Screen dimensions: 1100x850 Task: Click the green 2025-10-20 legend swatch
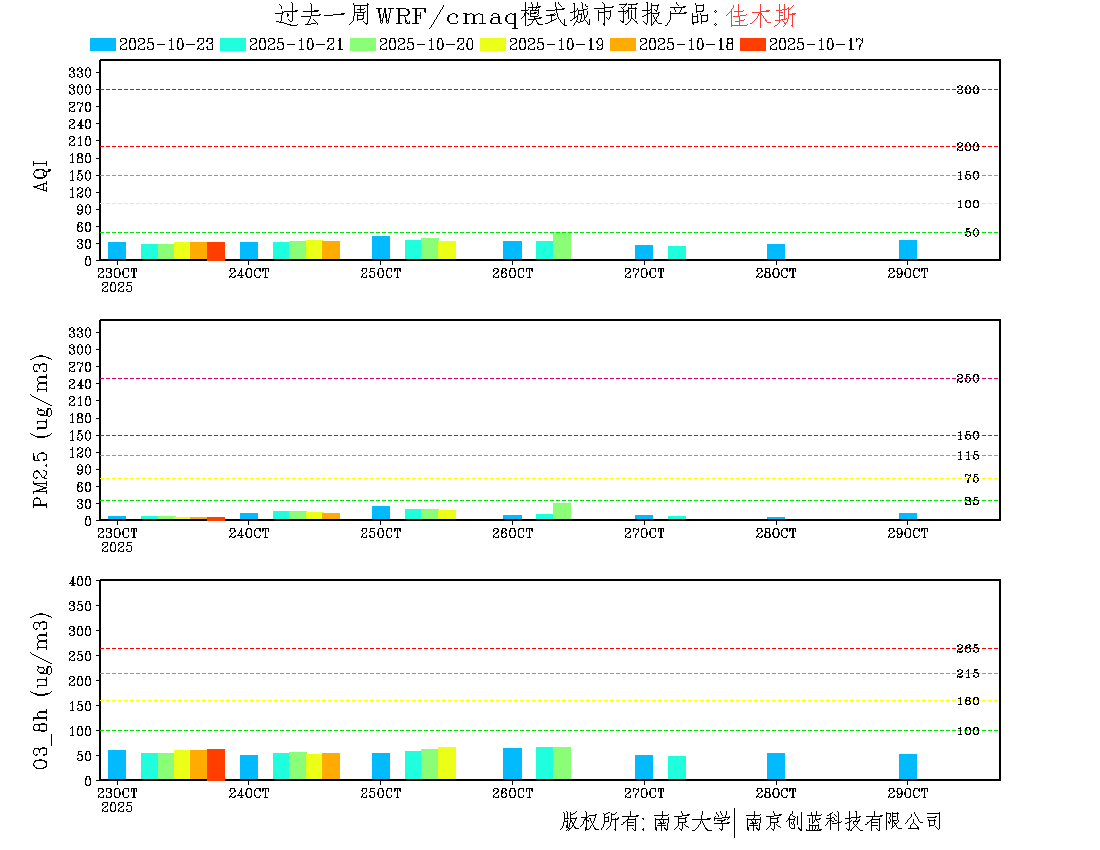[363, 44]
